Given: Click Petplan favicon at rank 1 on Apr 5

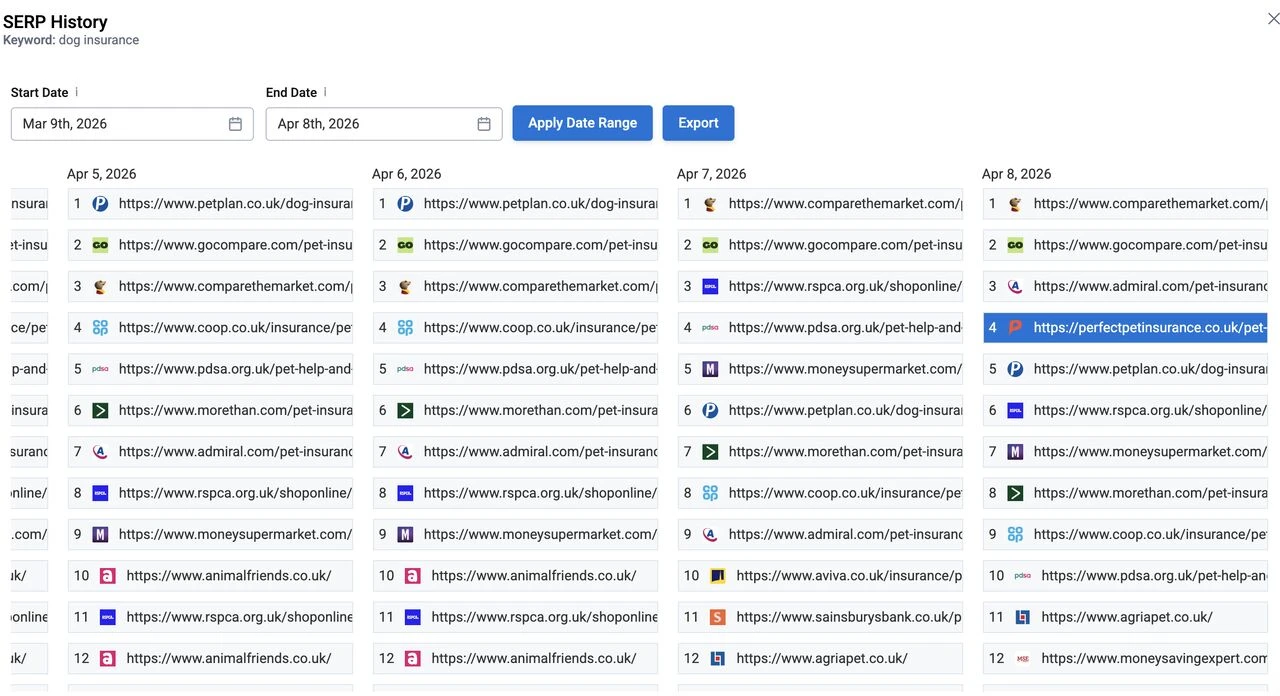Looking at the screenshot, I should 100,203.
